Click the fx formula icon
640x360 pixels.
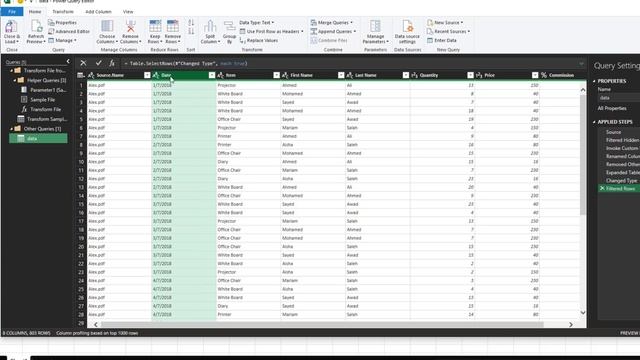coord(112,63)
